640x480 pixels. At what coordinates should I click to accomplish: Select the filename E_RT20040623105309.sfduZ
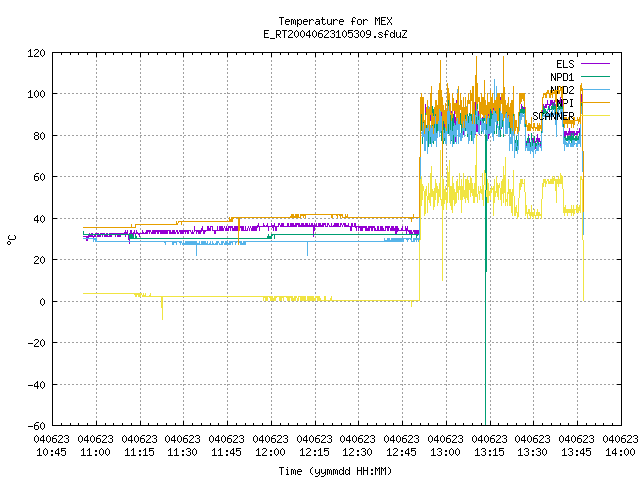click(335, 34)
